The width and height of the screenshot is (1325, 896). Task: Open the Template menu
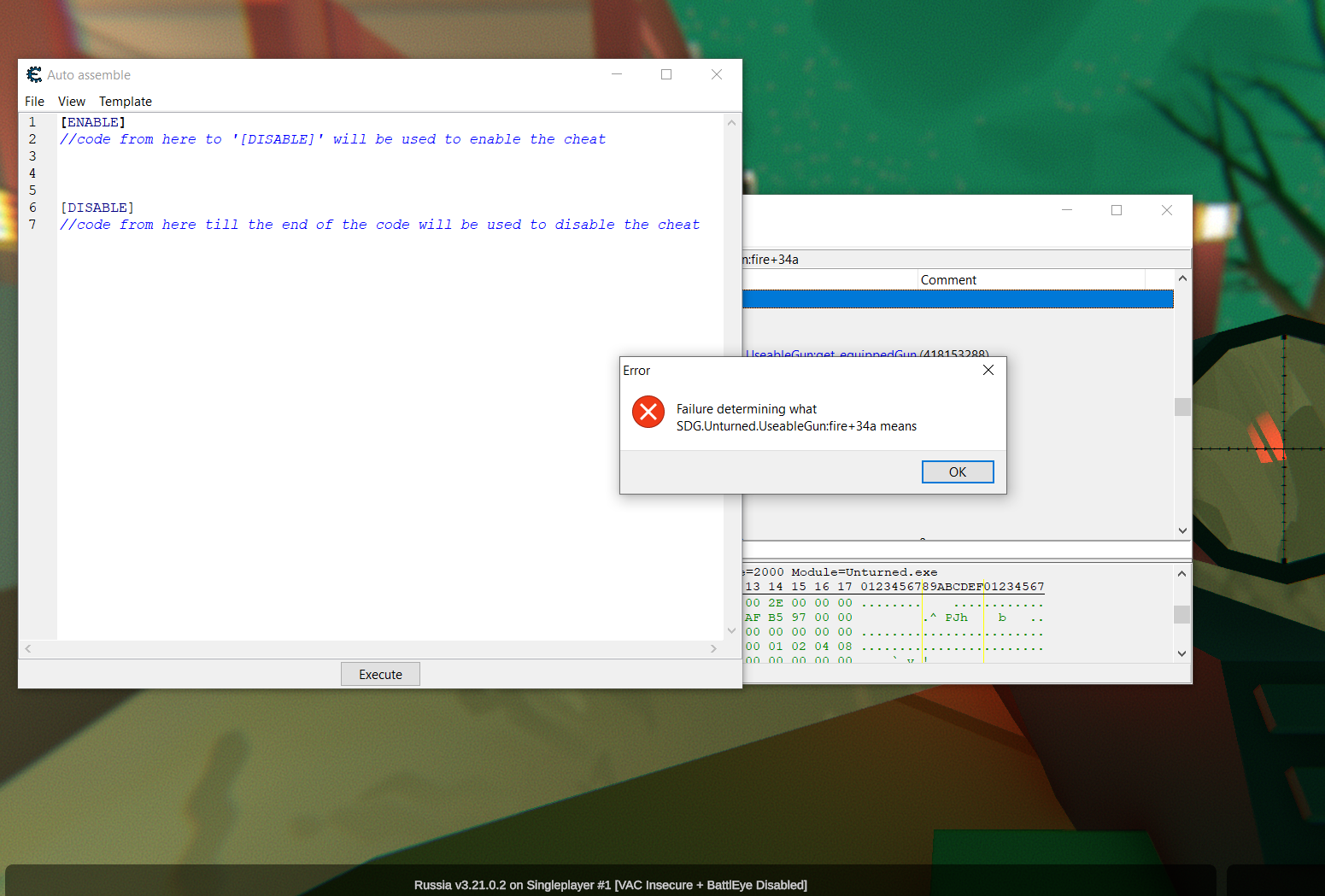click(x=125, y=101)
